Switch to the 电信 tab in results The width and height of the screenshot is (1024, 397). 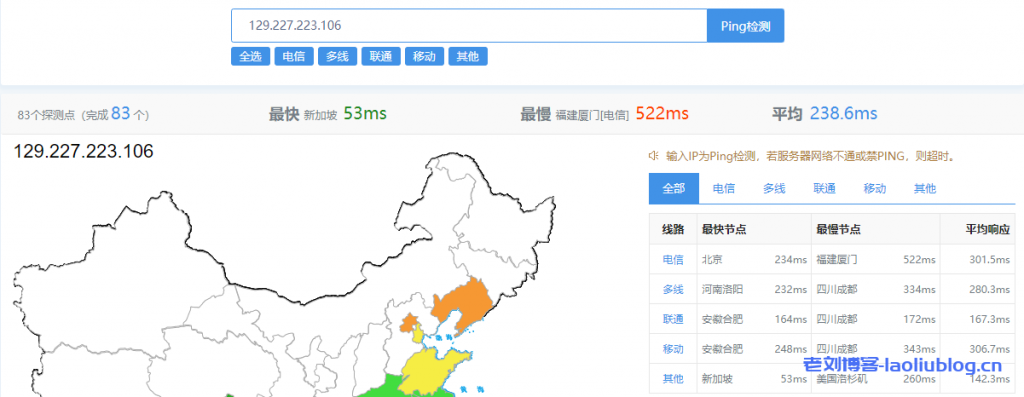(x=724, y=189)
